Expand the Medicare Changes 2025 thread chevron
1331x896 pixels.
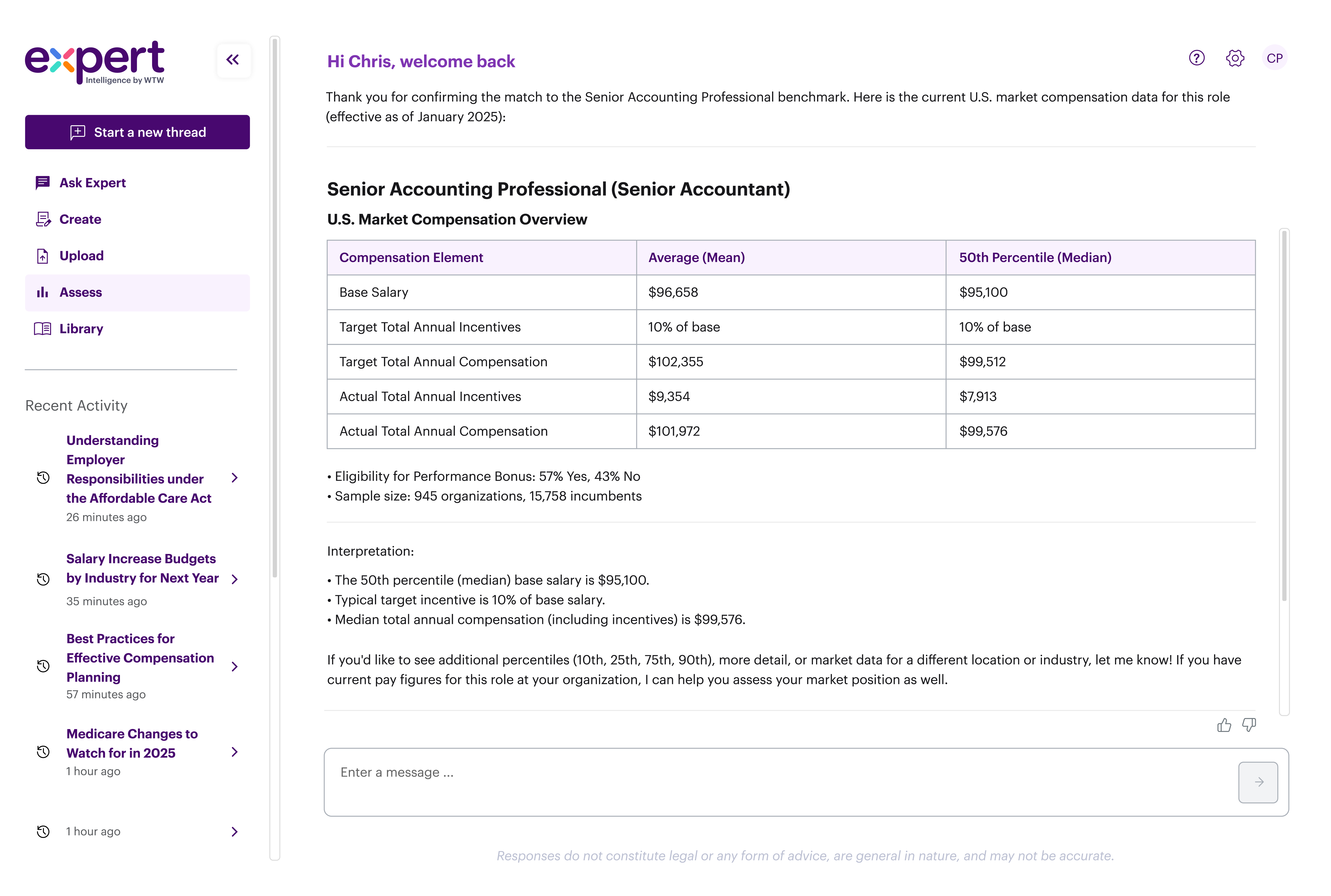[x=234, y=752]
